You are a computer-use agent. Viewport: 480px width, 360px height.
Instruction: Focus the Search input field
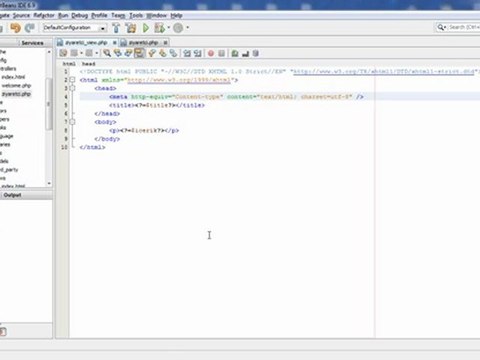click(x=464, y=27)
